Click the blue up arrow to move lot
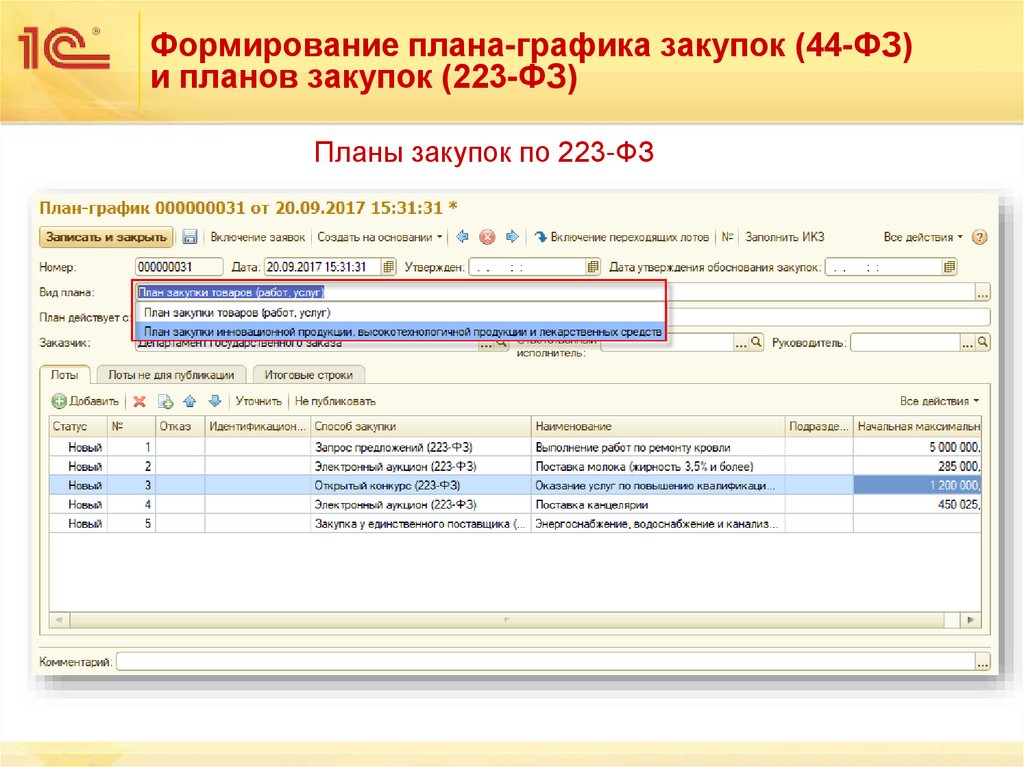Screen dimensions: 1024x767 (190, 400)
